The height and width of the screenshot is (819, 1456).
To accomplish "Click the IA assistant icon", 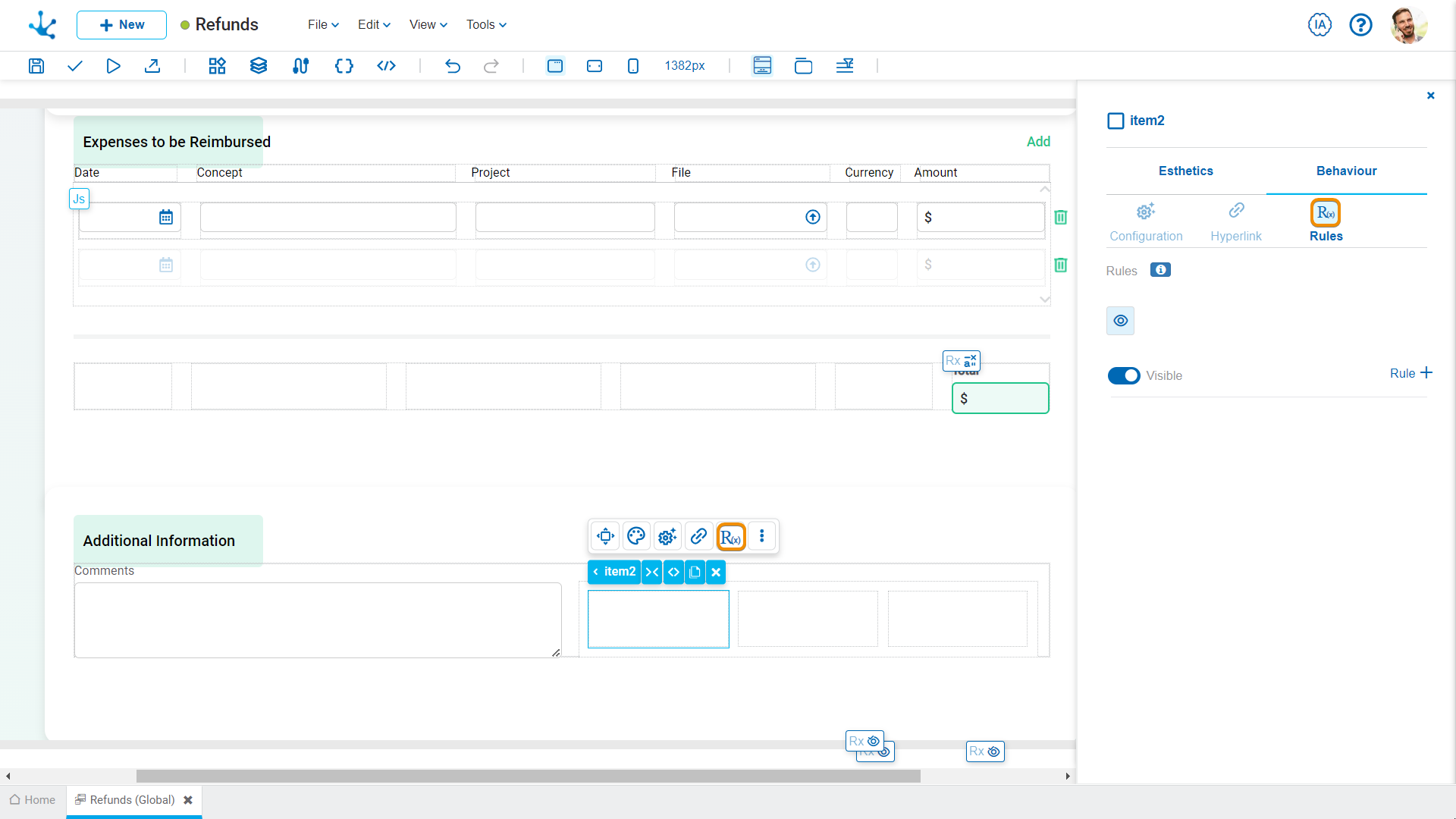I will pos(1319,25).
